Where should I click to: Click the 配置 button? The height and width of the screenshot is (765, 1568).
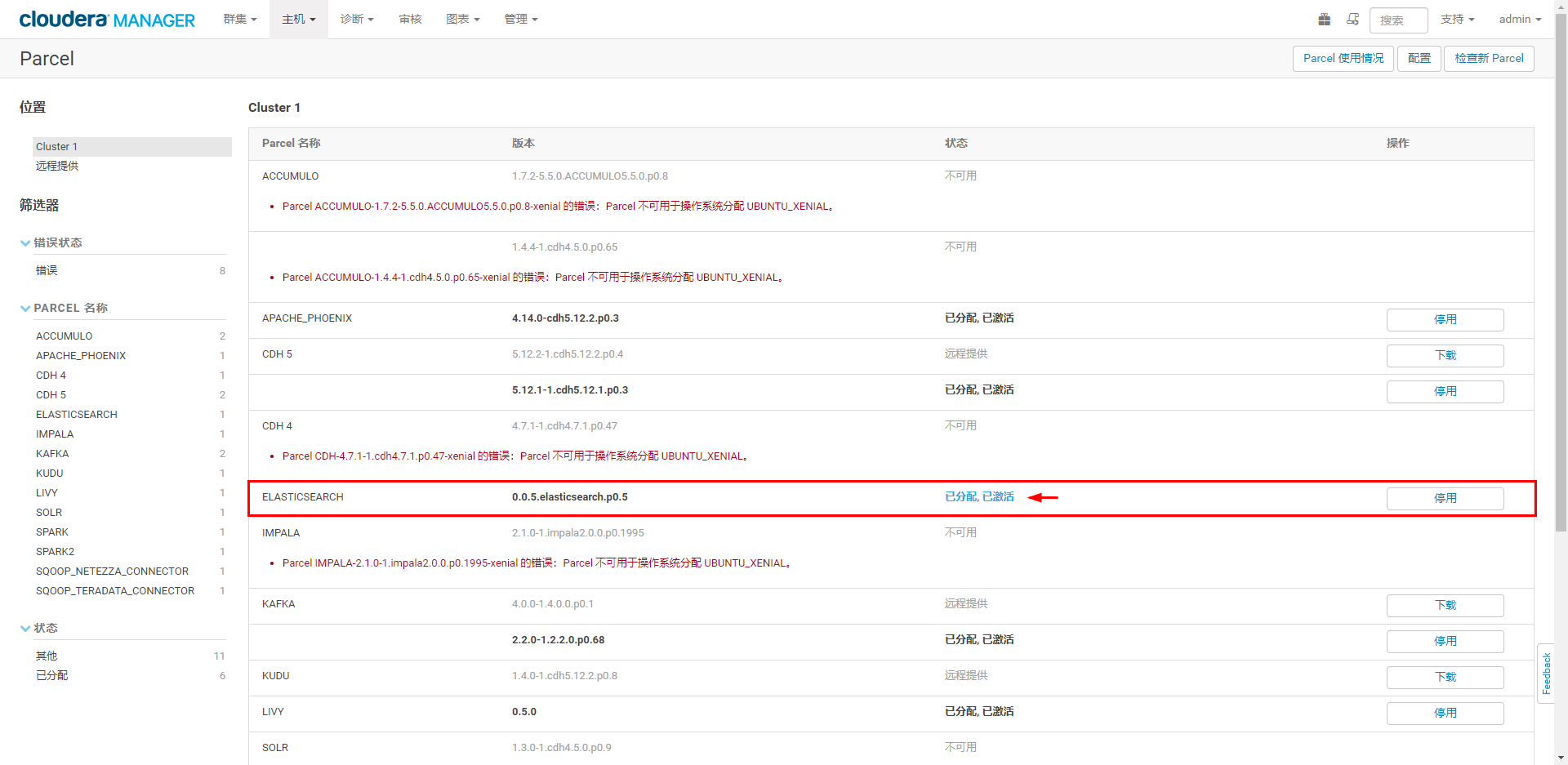pos(1419,59)
